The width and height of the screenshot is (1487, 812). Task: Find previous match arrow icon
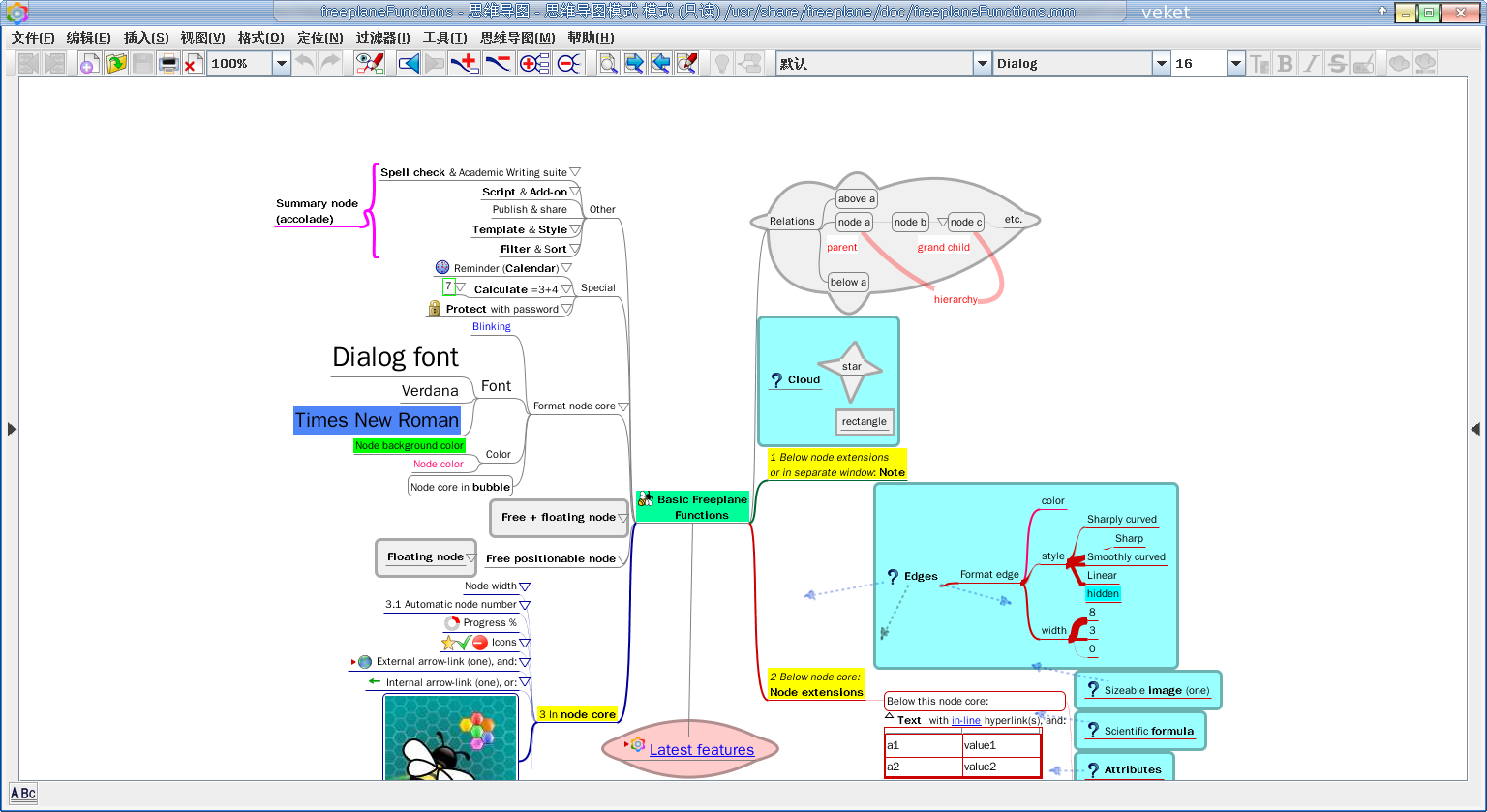(x=660, y=64)
